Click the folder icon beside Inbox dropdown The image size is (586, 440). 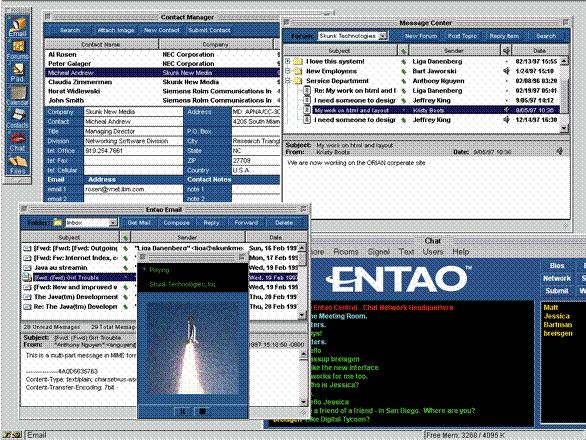pos(57,222)
